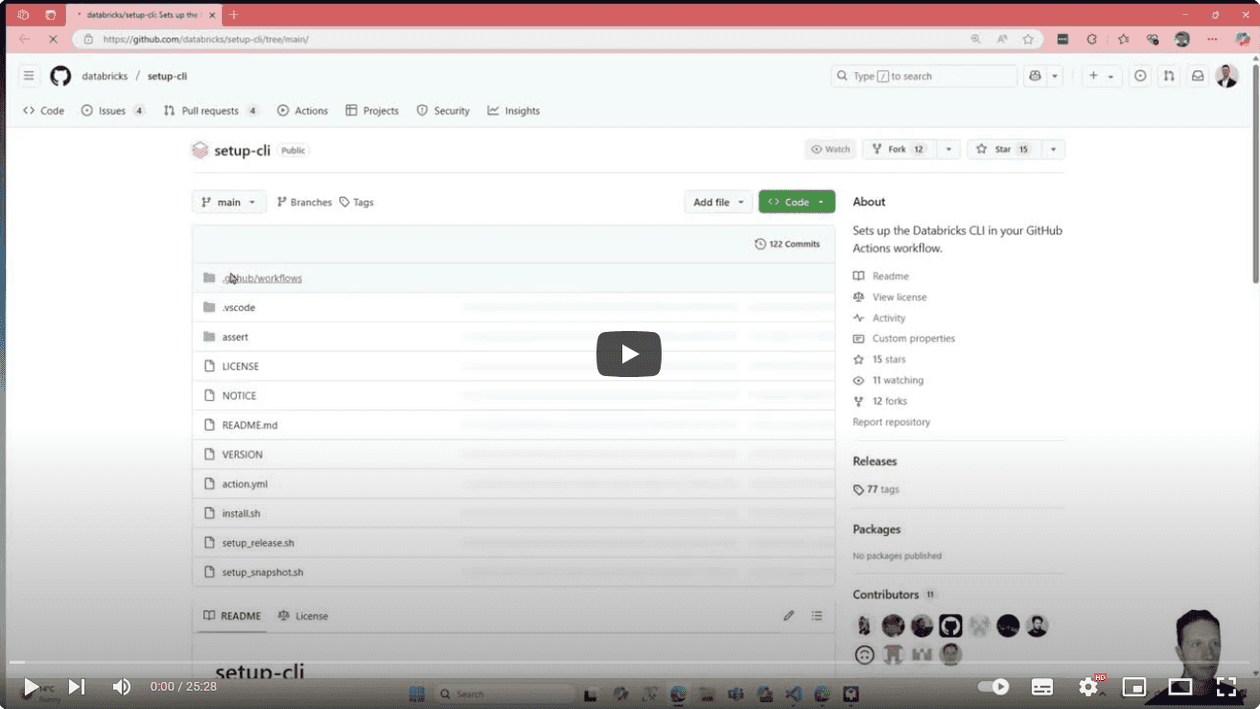Watch the setup-cli repository

(830, 148)
